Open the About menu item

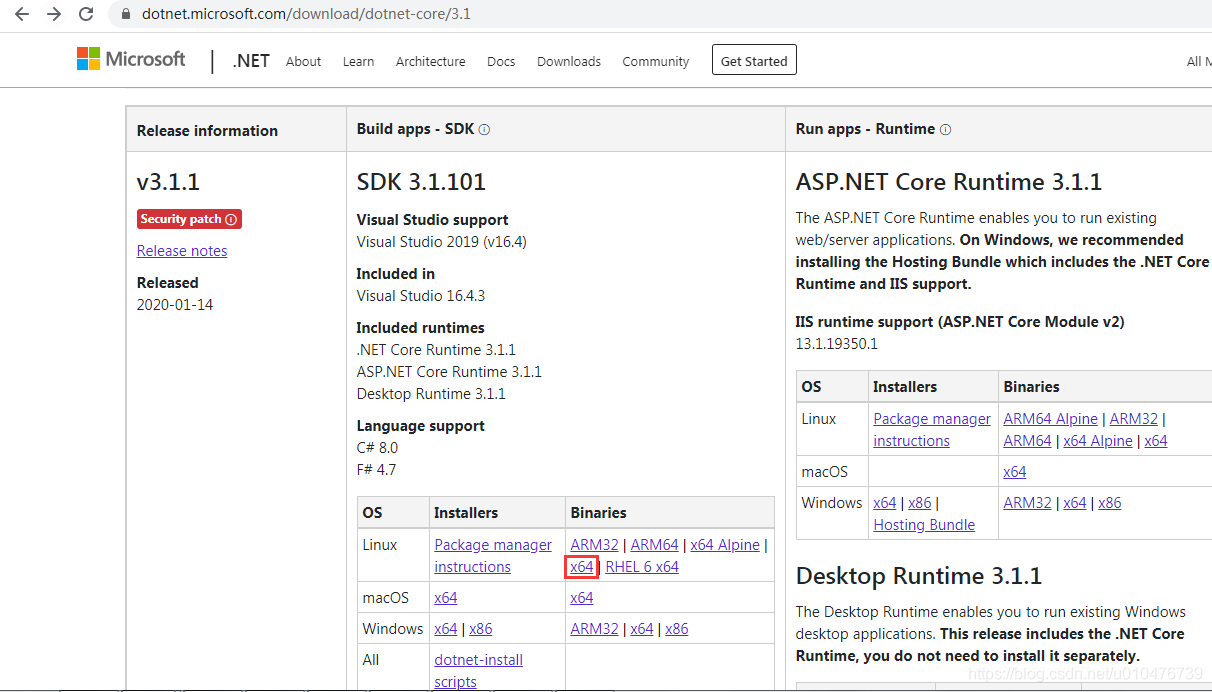click(x=303, y=61)
